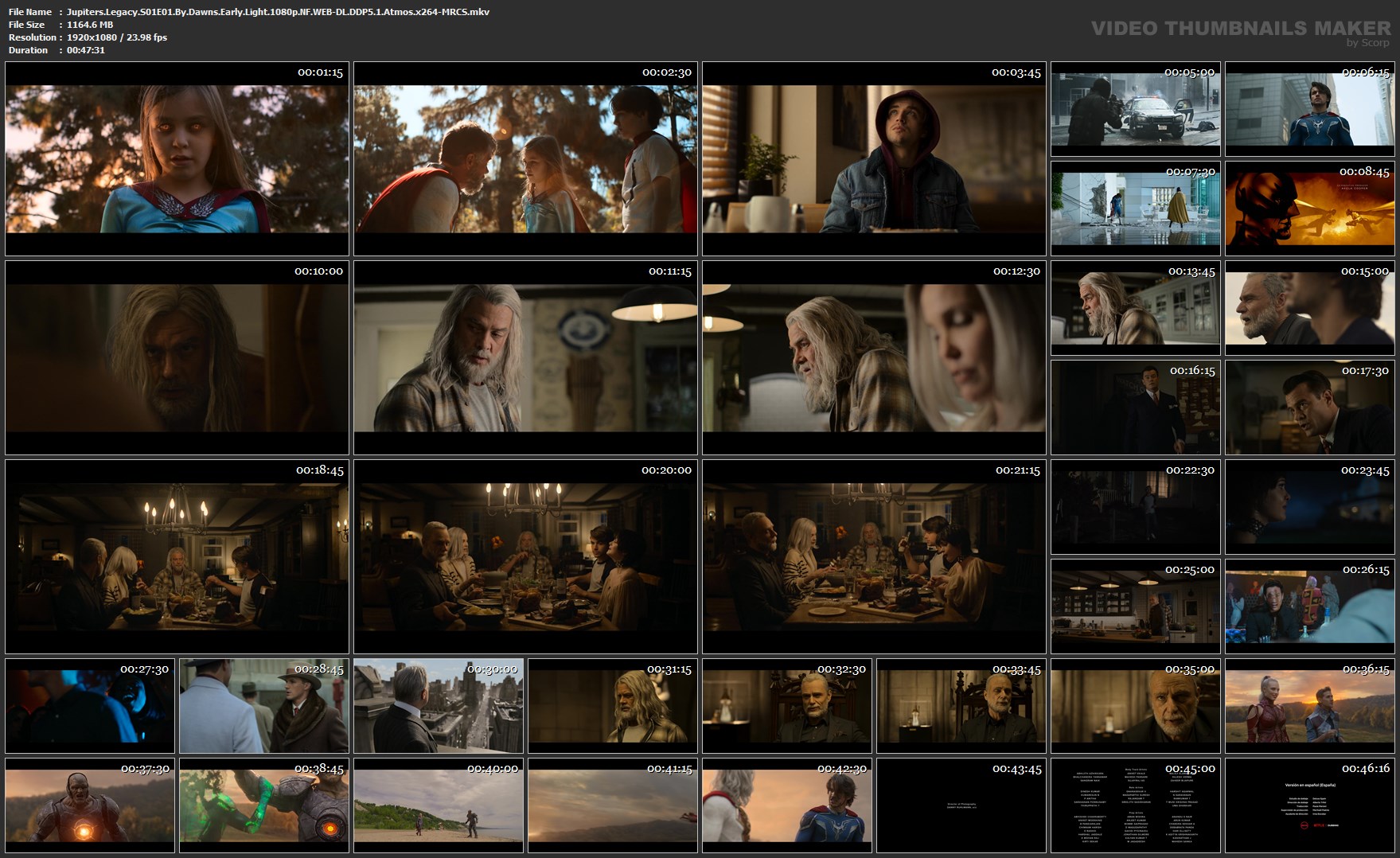Open the orange-toned 00:08:45 frame
The image size is (1400, 858).
click(x=1310, y=209)
